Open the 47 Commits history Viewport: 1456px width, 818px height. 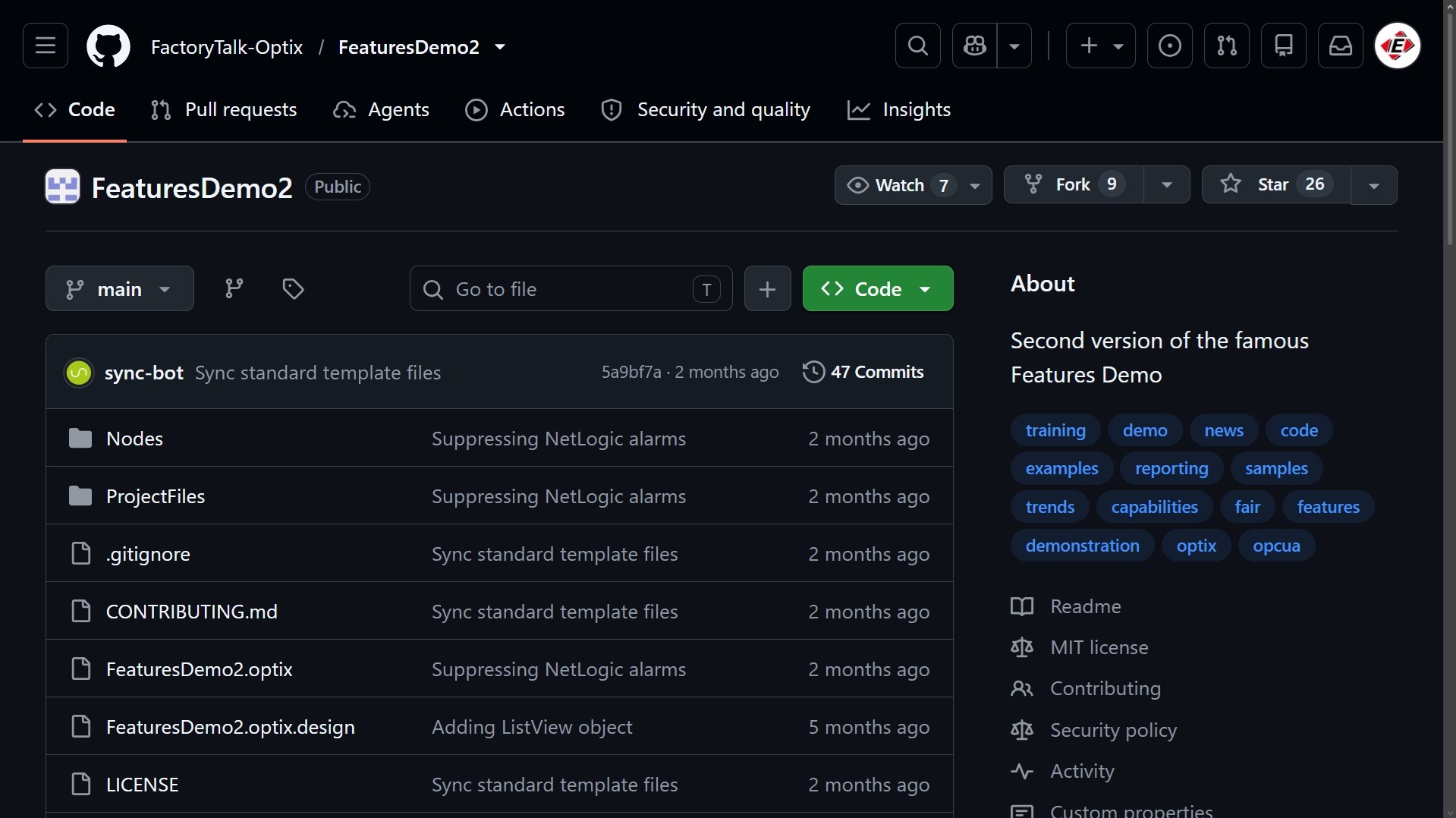tap(863, 372)
